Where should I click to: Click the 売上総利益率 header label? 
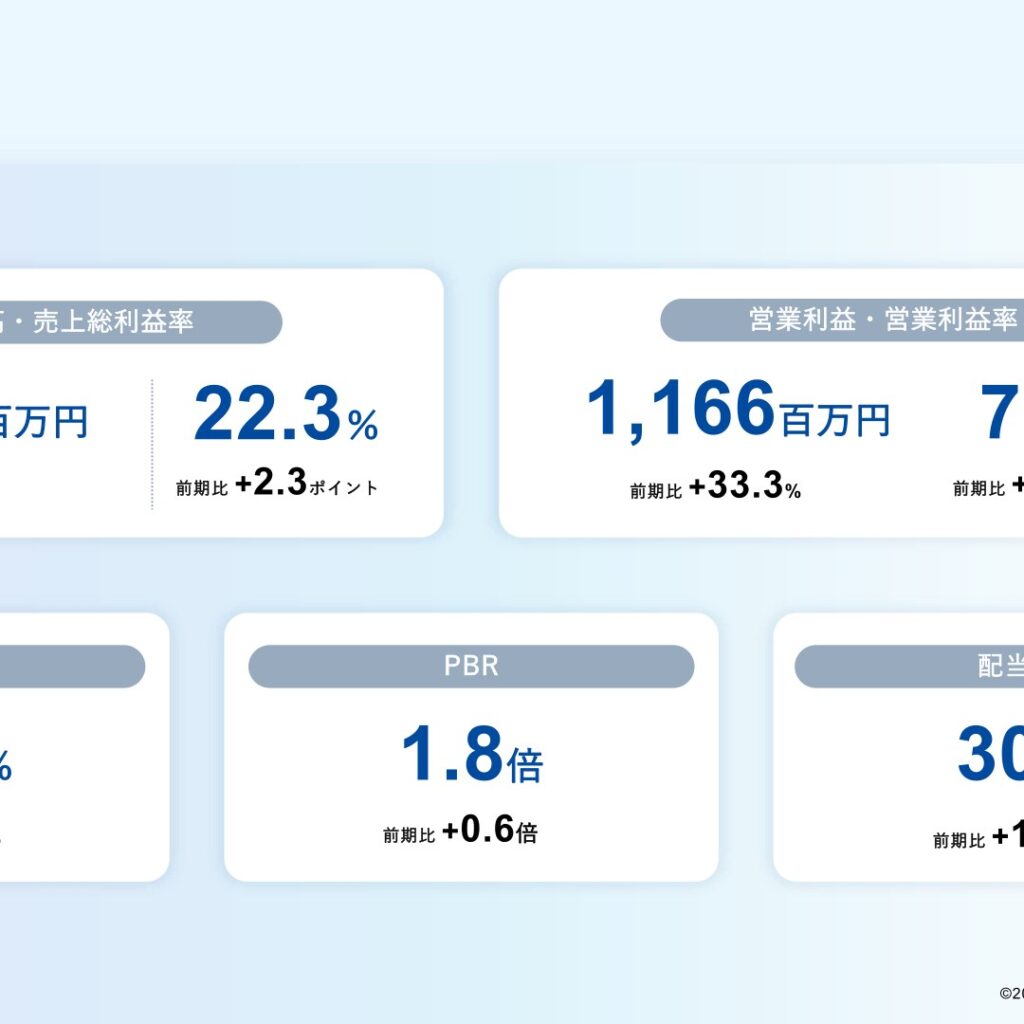[x=112, y=321]
